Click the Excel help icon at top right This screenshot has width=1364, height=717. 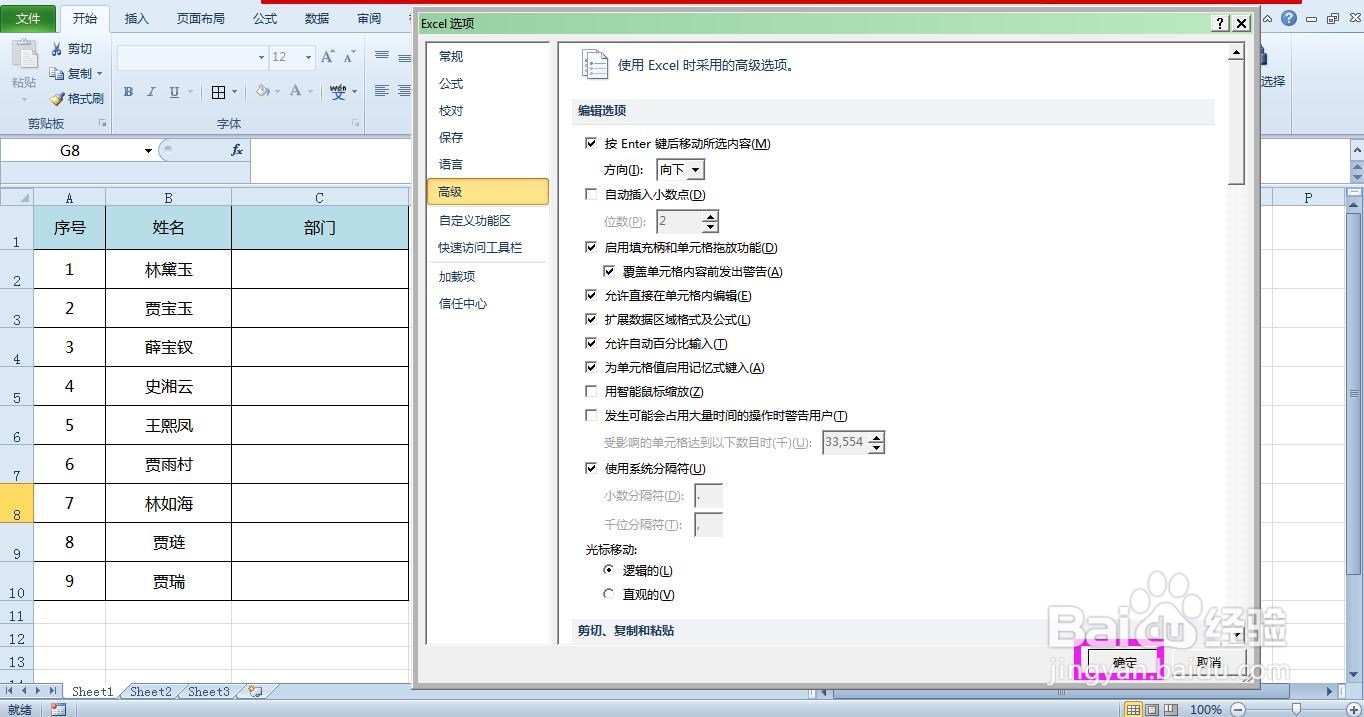[1289, 18]
